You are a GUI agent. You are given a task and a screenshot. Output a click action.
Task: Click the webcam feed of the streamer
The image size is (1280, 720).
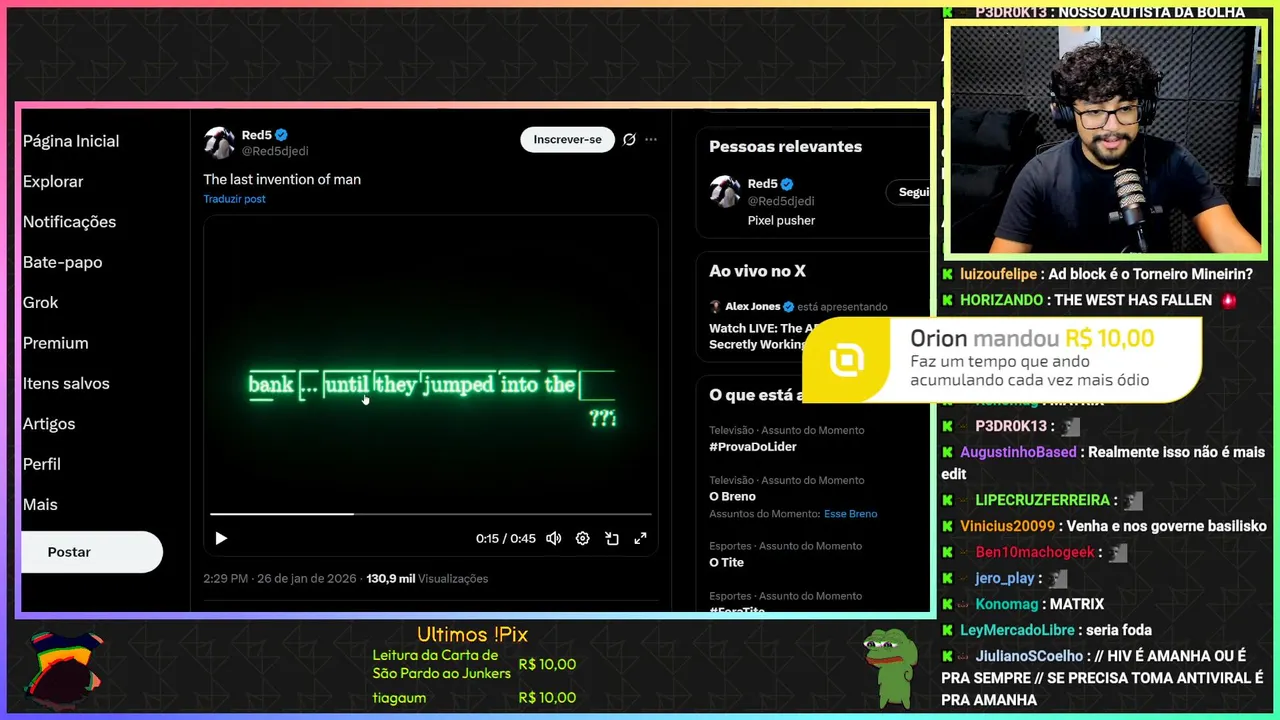coord(1105,140)
